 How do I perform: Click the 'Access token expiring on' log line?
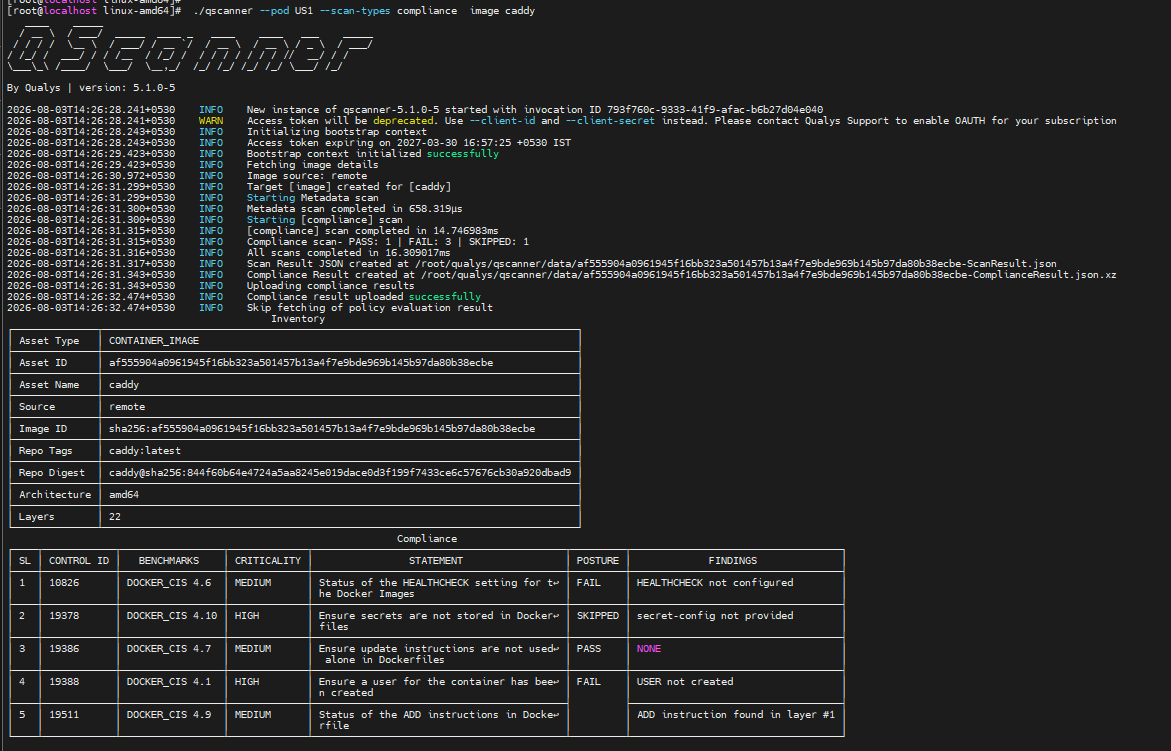tap(409, 143)
